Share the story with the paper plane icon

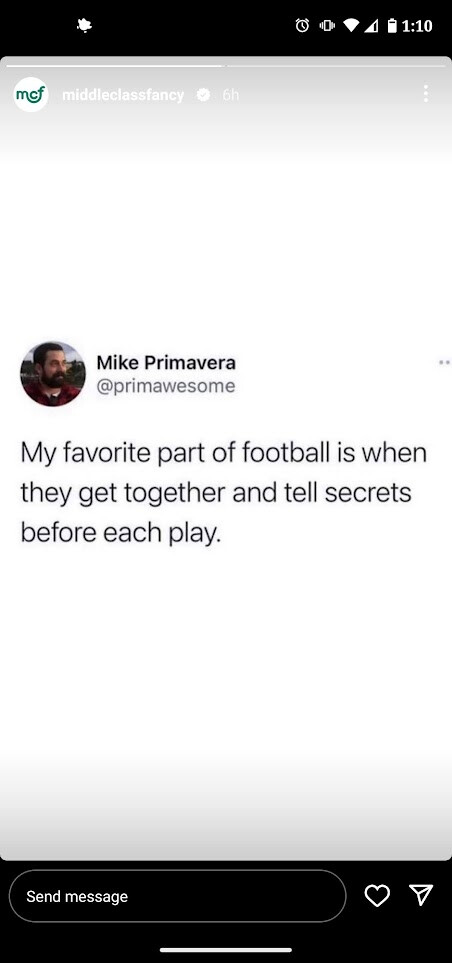tap(421, 895)
